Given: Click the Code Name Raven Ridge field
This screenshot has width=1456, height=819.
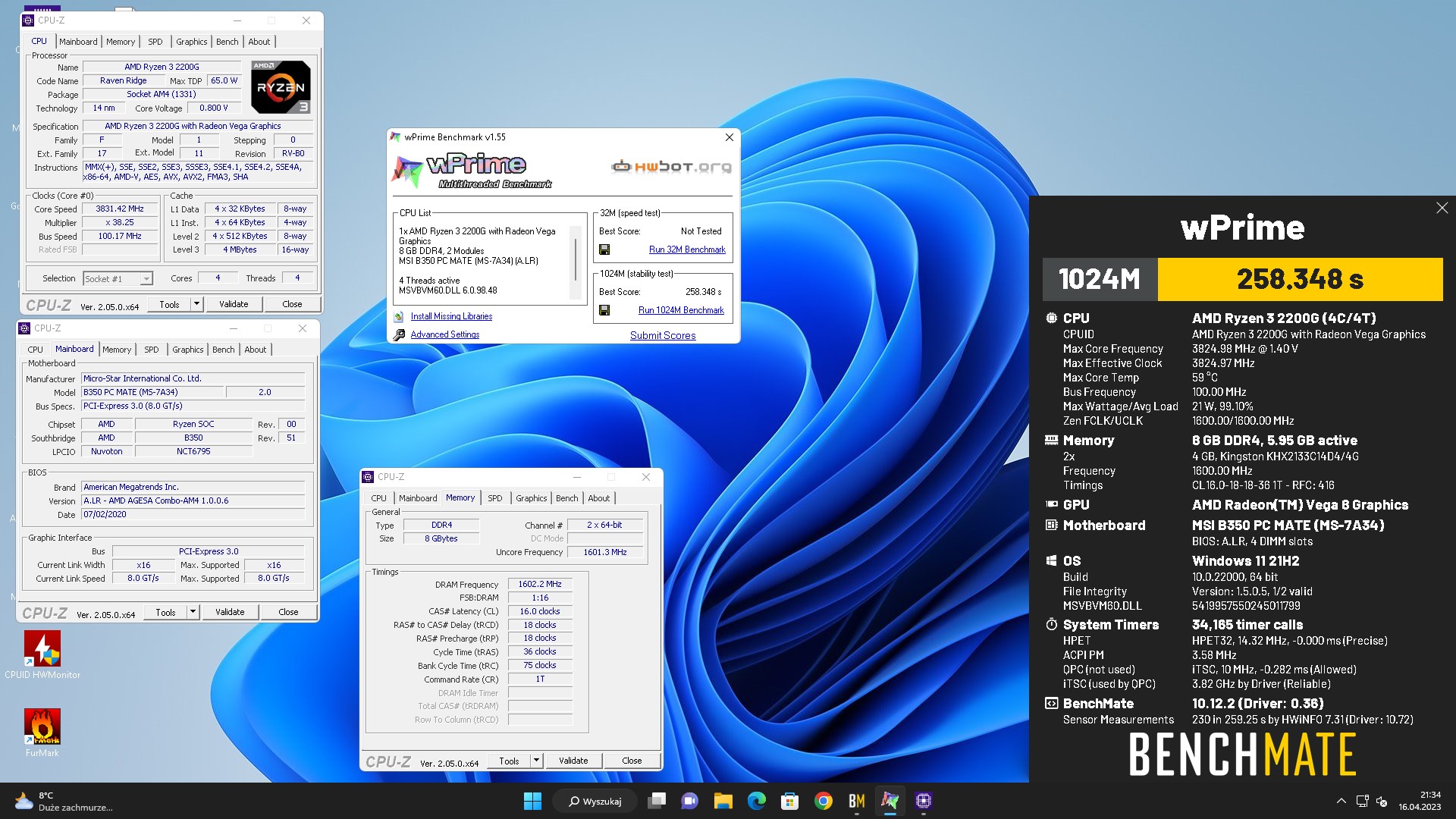Looking at the screenshot, I should (124, 80).
